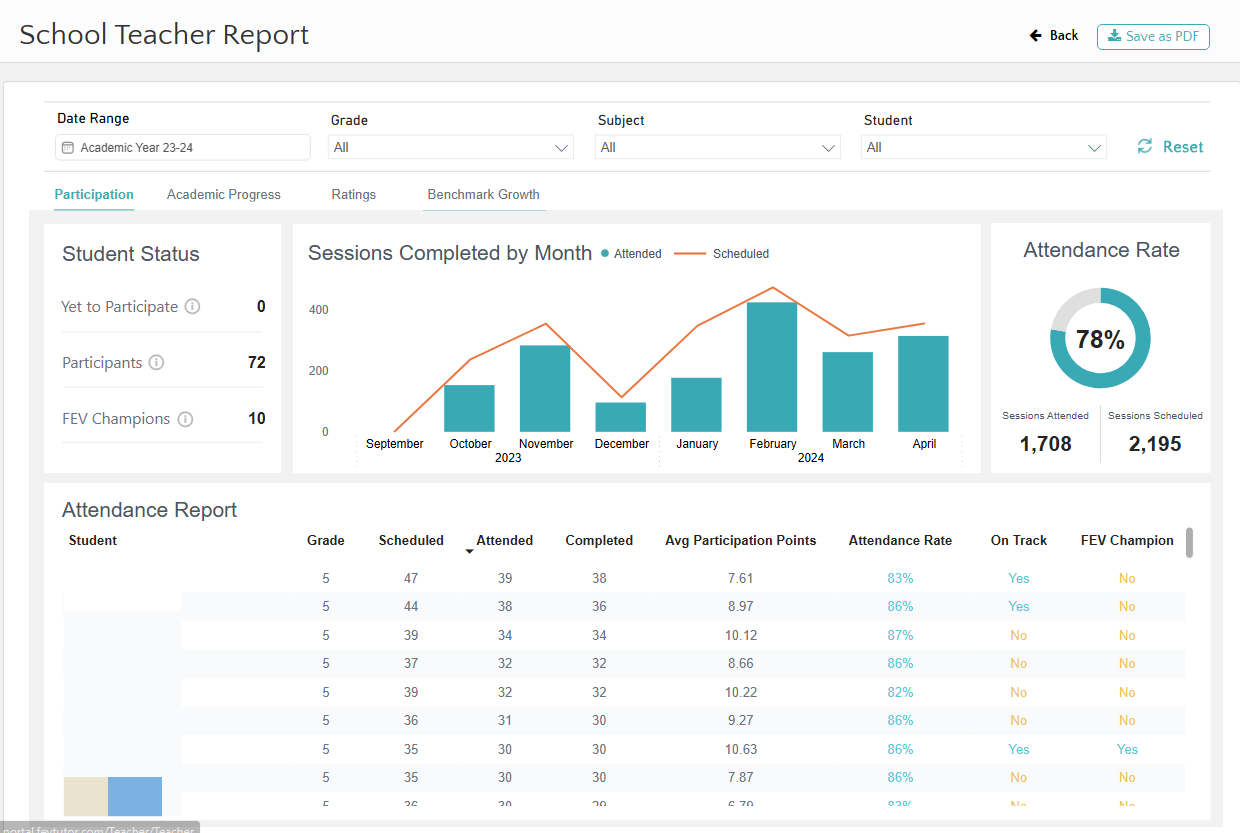Sort by Avg Participation Points header
The height and width of the screenshot is (833, 1240).
point(741,540)
